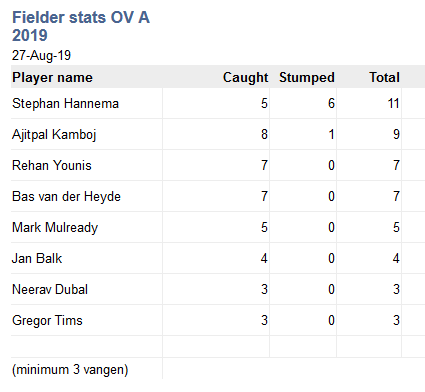The width and height of the screenshot is (425, 392).
Task: Click Bas van der Heyde's total 7
Action: 396,196
